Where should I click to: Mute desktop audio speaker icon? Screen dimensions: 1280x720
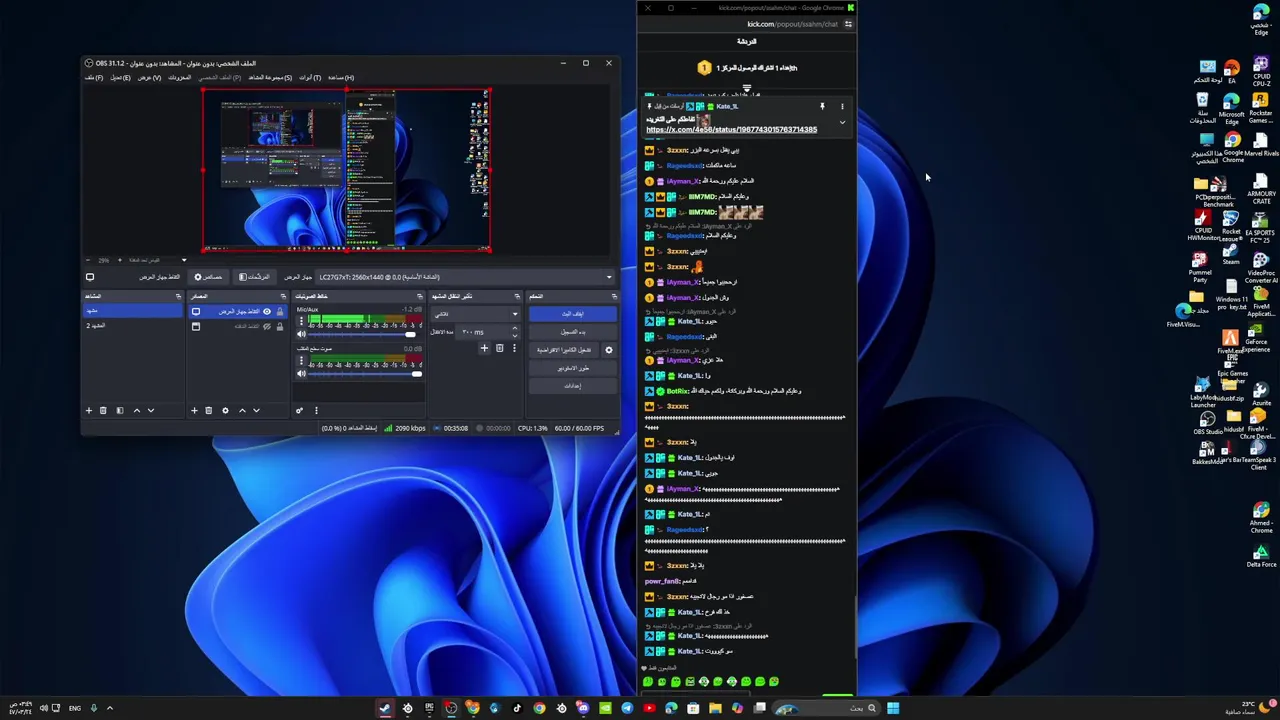(x=301, y=373)
